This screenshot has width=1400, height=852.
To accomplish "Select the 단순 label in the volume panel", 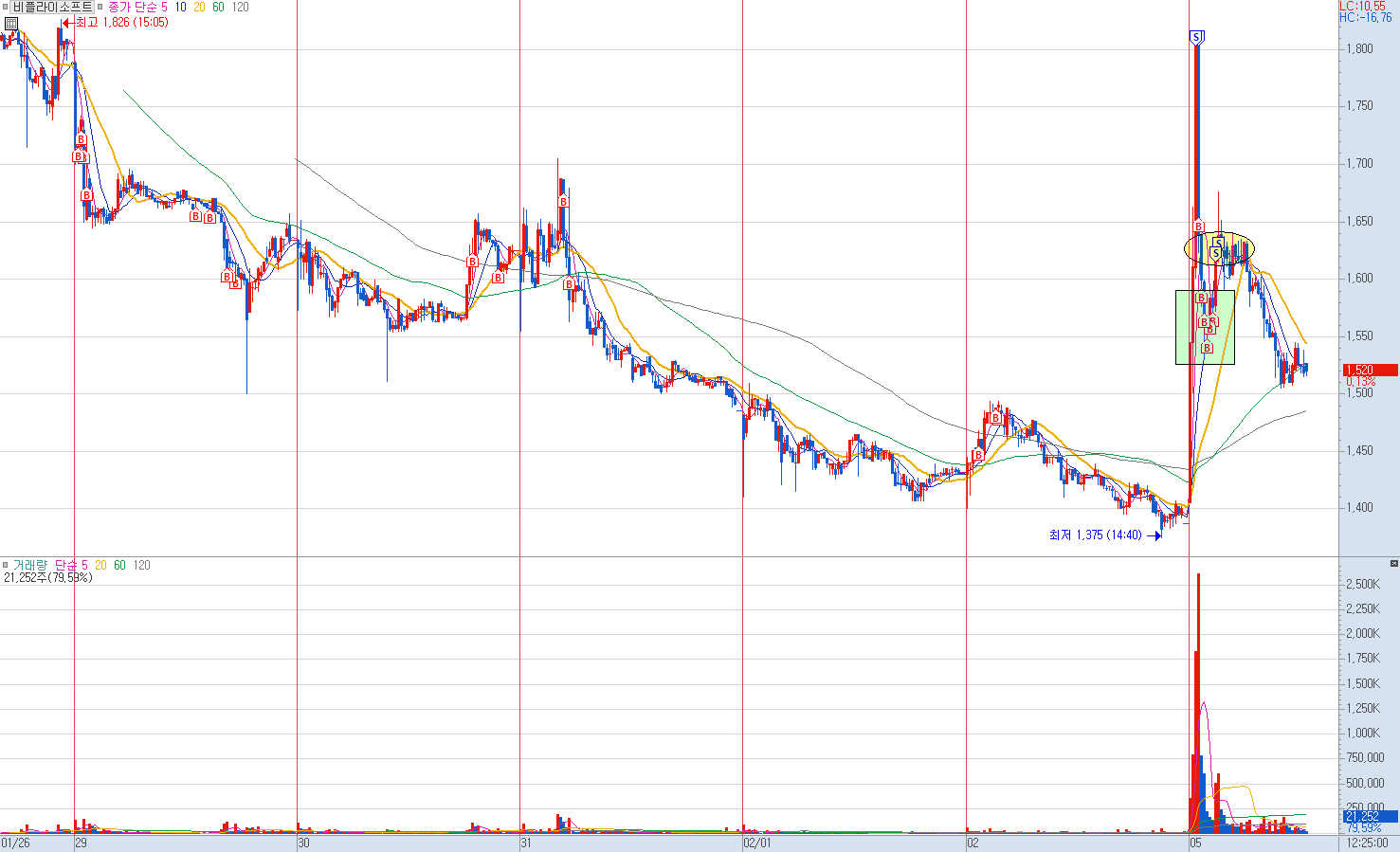I will [65, 565].
